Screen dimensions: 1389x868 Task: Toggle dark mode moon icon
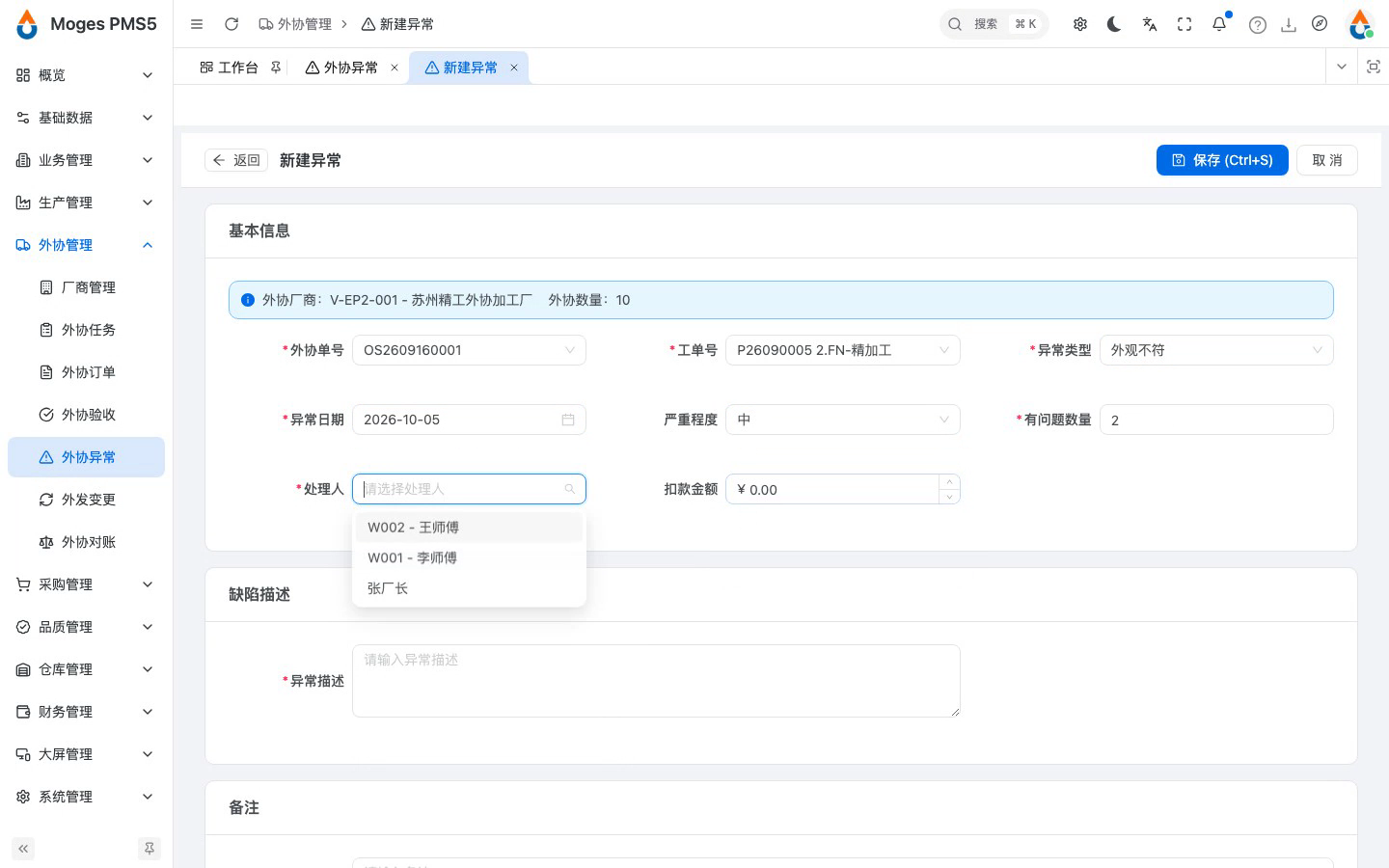click(1115, 24)
